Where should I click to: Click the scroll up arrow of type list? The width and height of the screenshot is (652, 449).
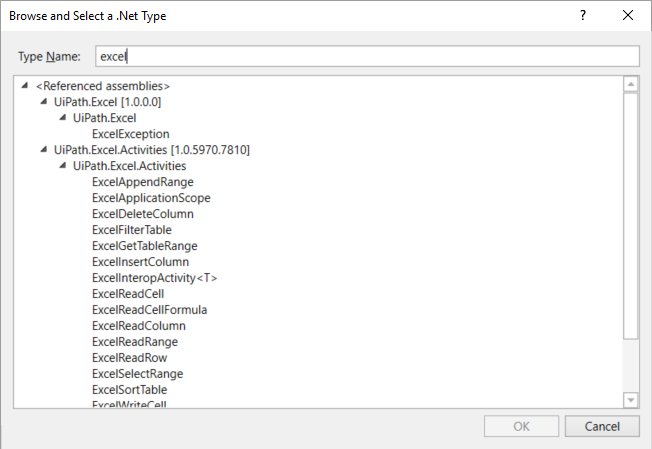tap(631, 84)
